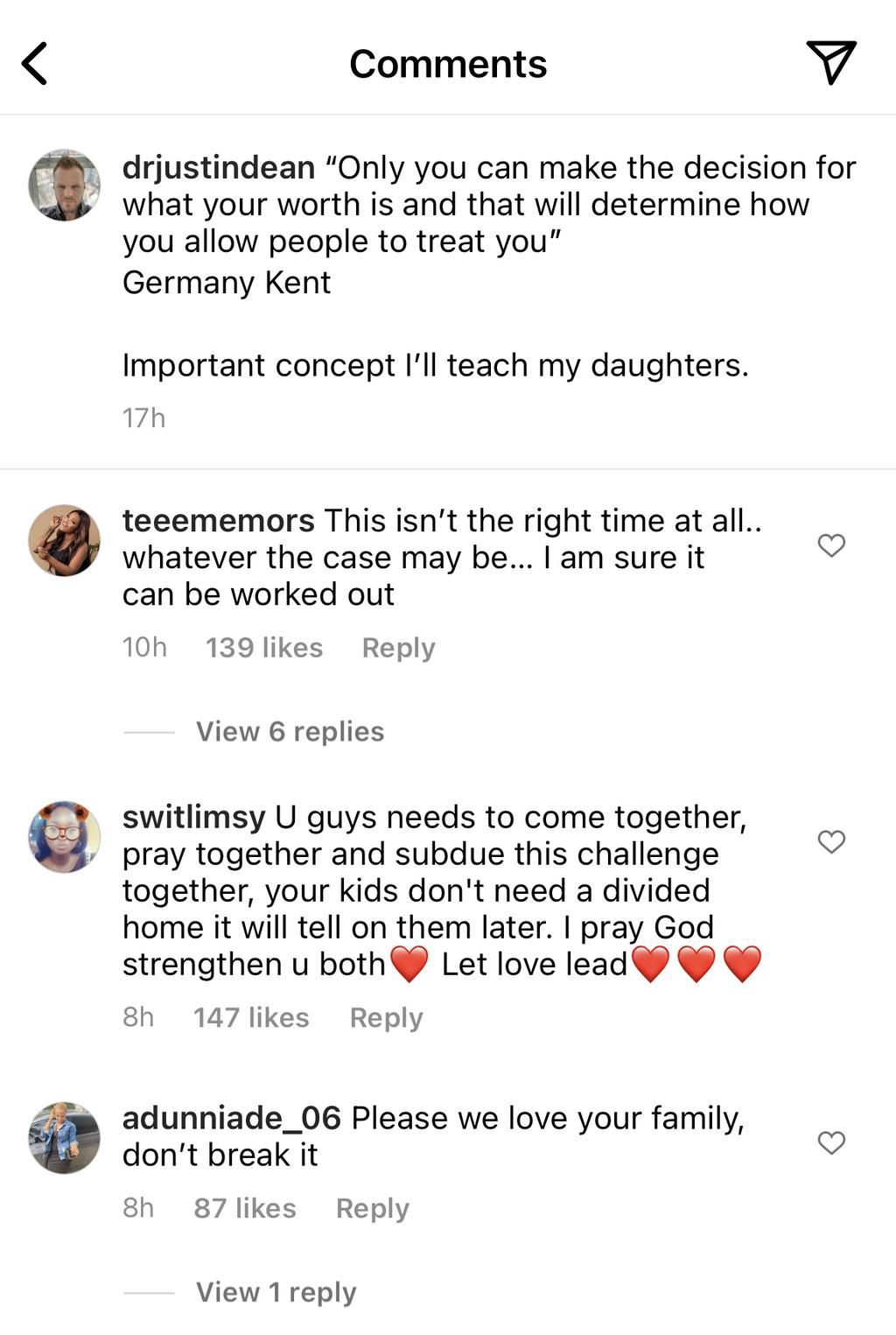This screenshot has height=1335, width=896.
Task: Open teeememors' profile picture
Action: (63, 541)
